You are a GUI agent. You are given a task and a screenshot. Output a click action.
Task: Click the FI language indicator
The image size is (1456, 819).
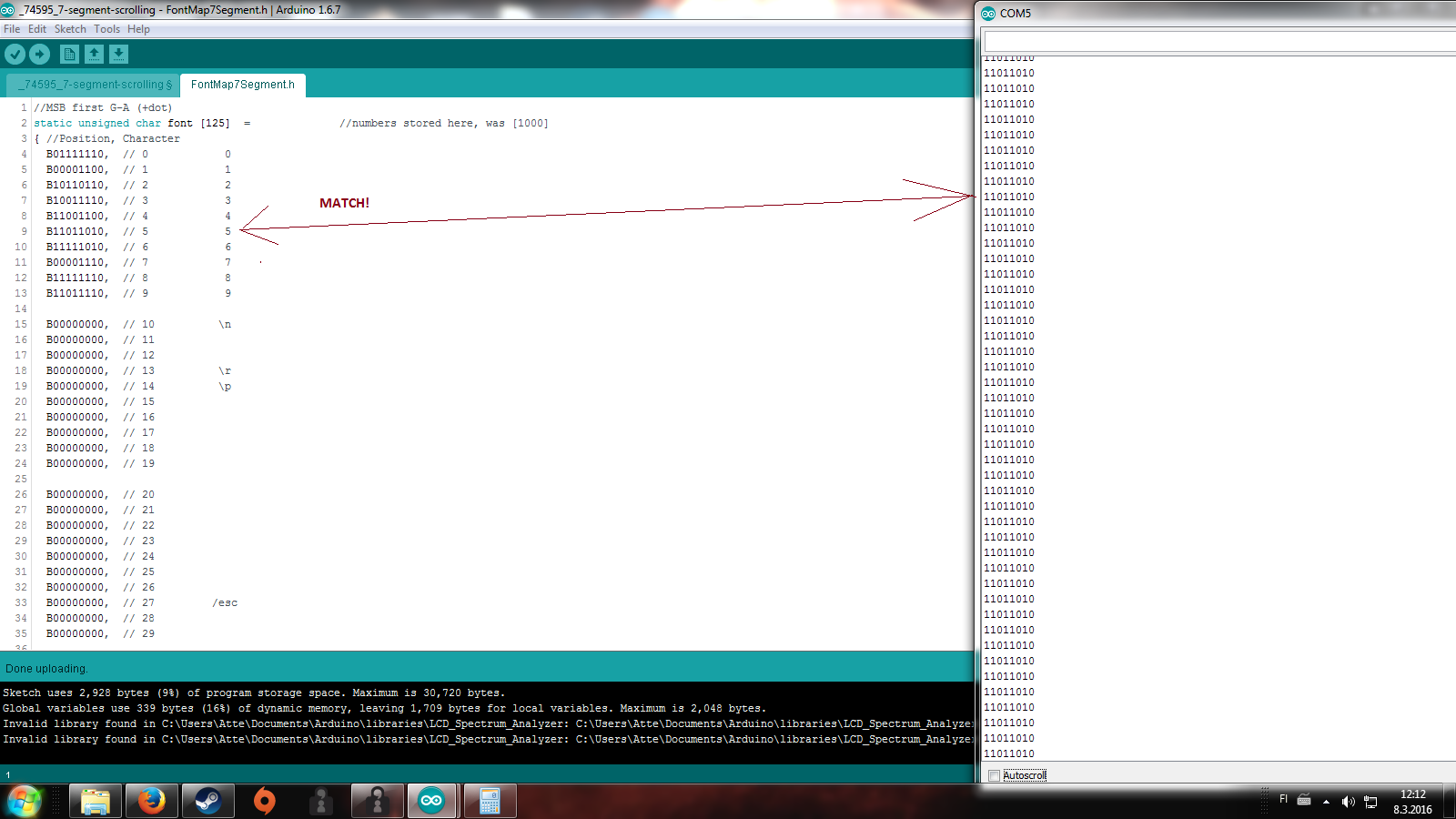pyautogui.click(x=1283, y=799)
